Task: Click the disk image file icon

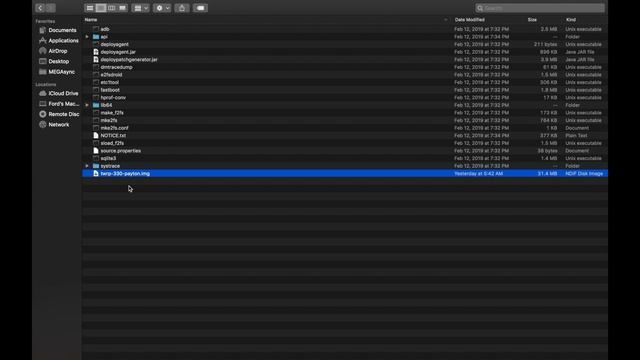Action: [96, 173]
